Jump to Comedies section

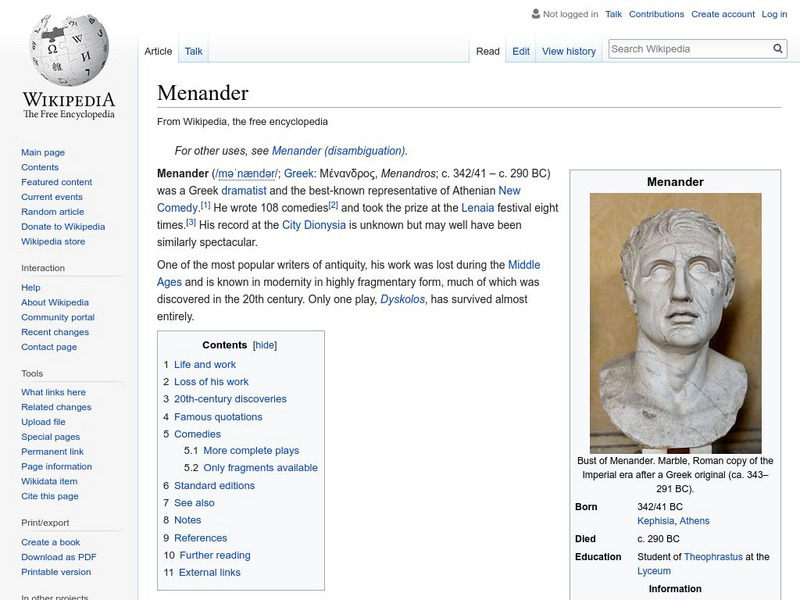click(197, 435)
